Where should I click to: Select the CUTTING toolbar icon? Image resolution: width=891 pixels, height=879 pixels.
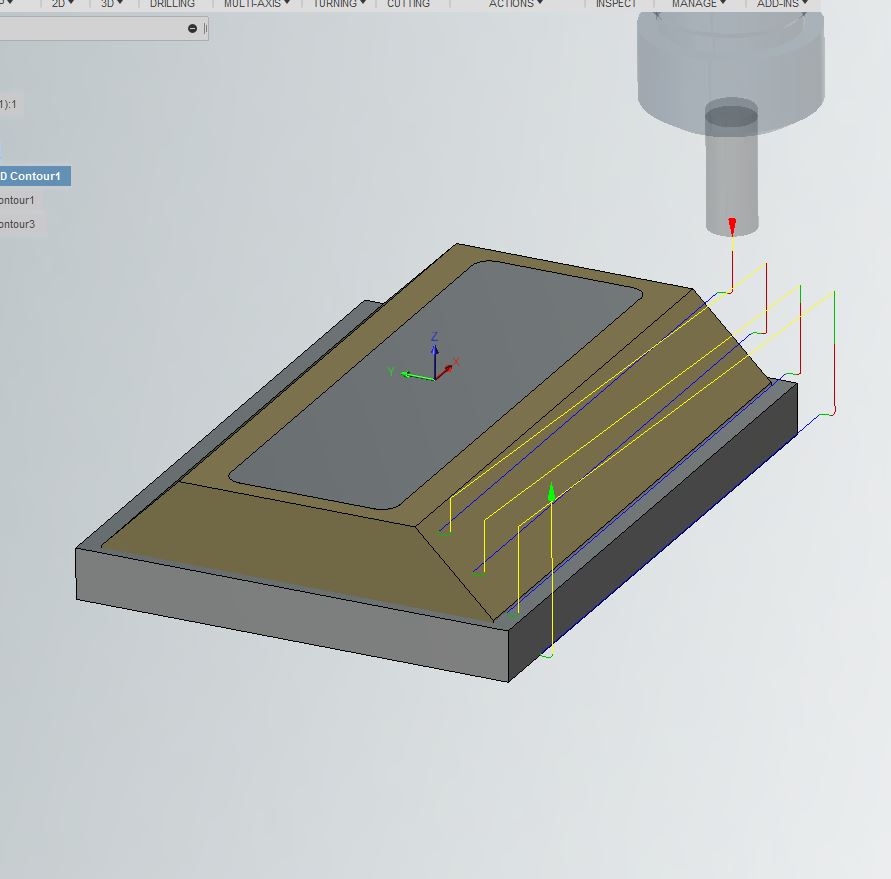tap(408, 4)
